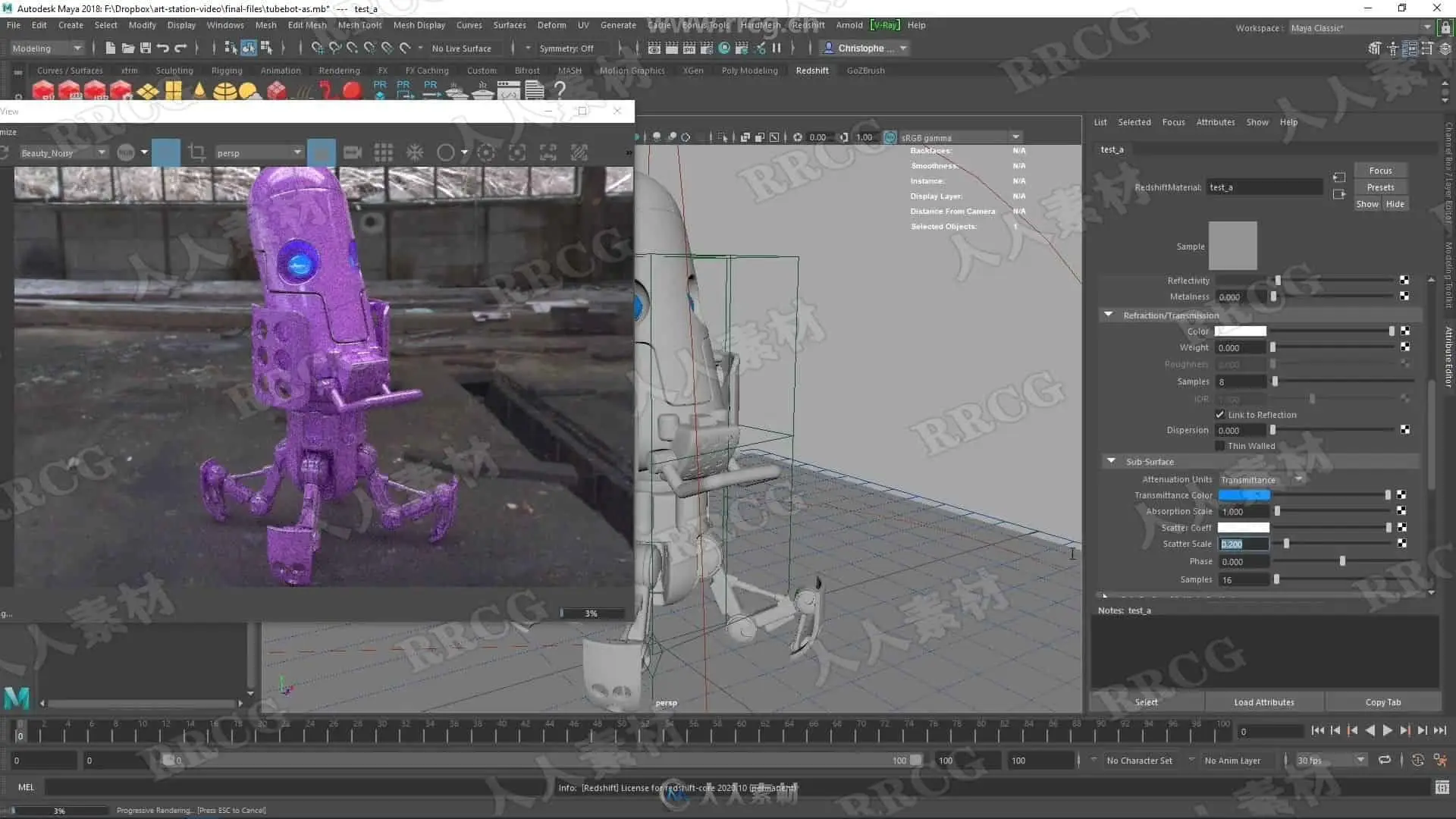This screenshot has height=819, width=1456.
Task: Toggle the Link to Reflection checkbox
Action: 1219,415
